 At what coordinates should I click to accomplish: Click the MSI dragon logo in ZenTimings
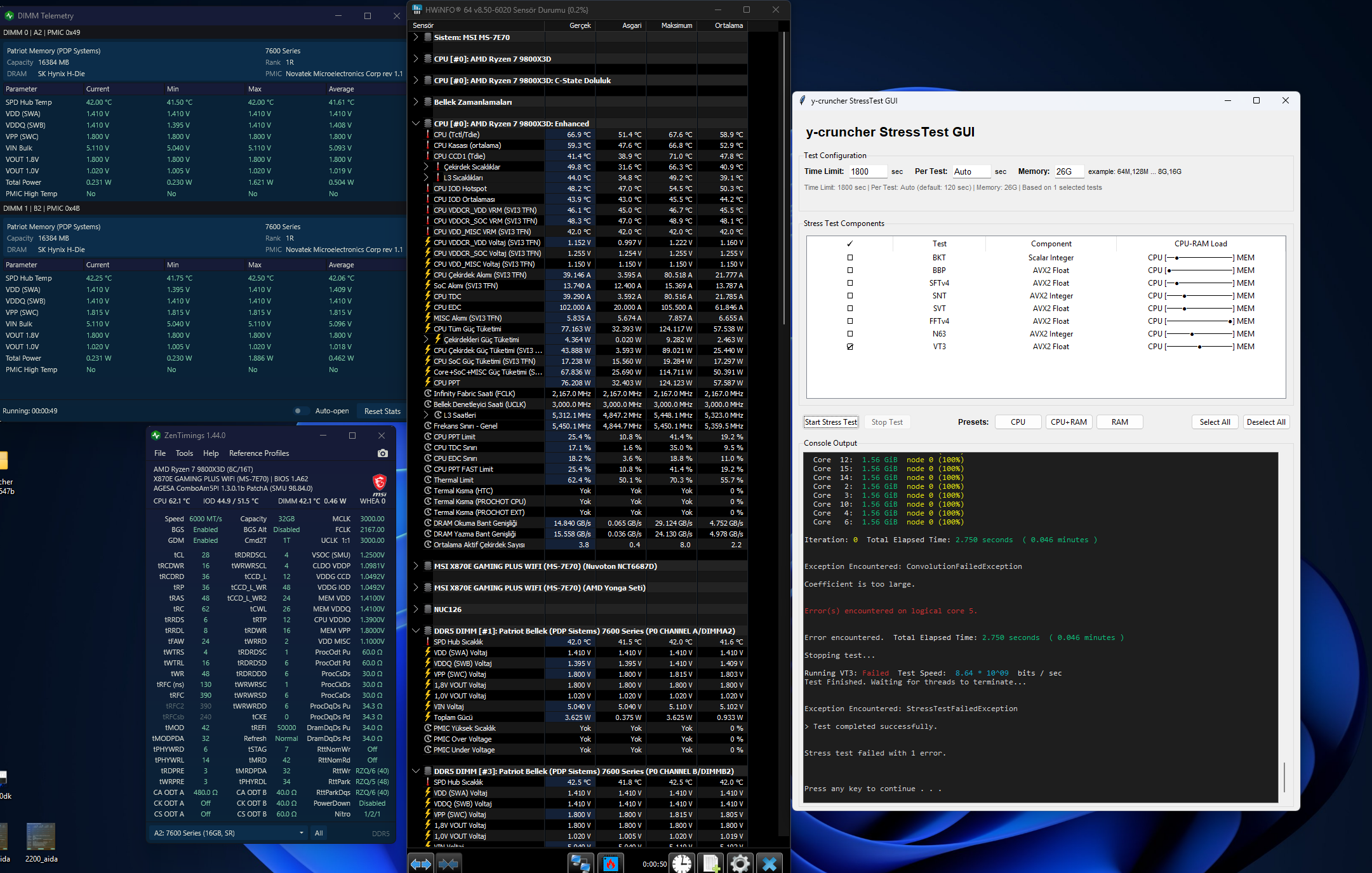379,484
